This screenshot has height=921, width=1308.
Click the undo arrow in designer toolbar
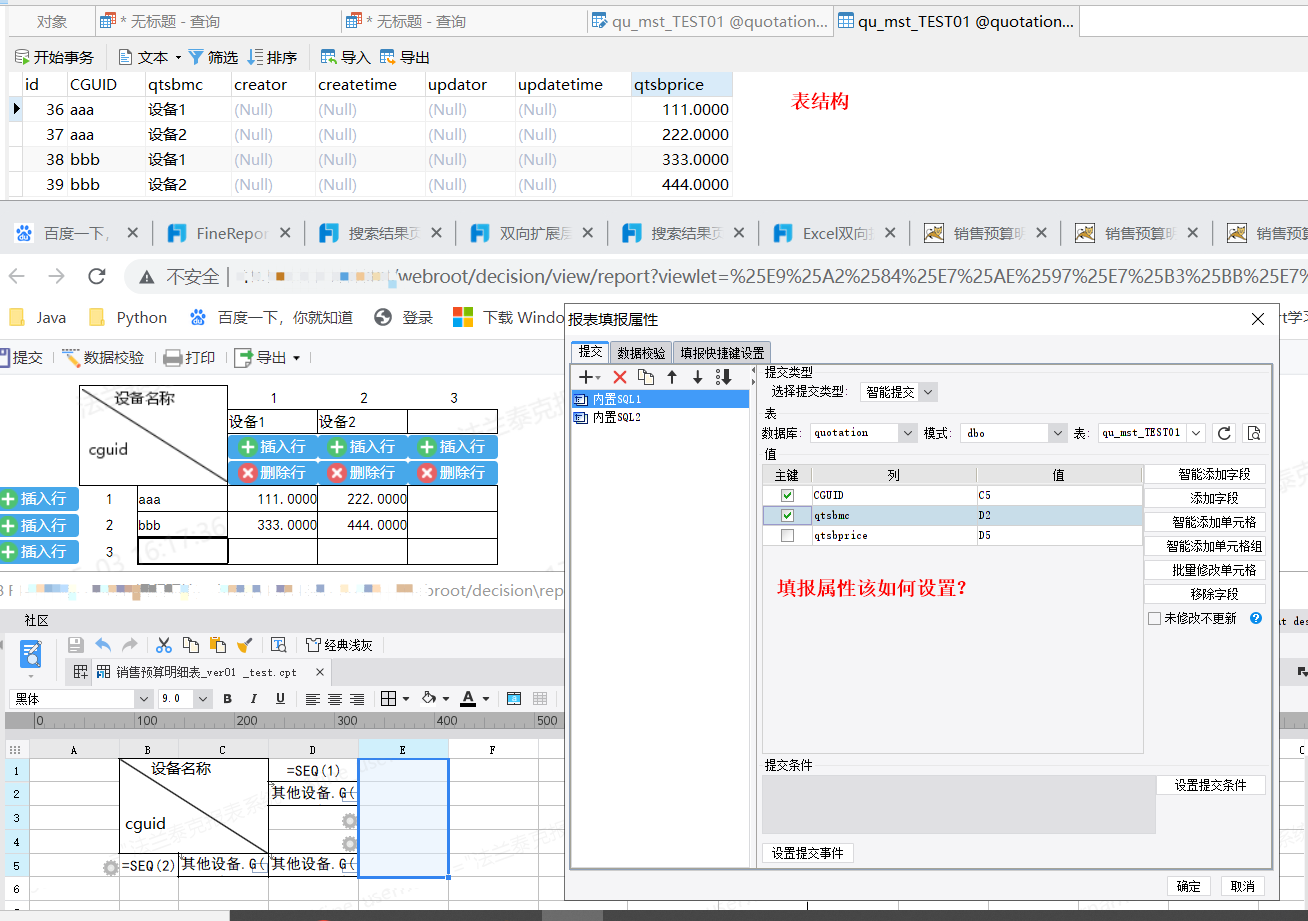click(103, 645)
